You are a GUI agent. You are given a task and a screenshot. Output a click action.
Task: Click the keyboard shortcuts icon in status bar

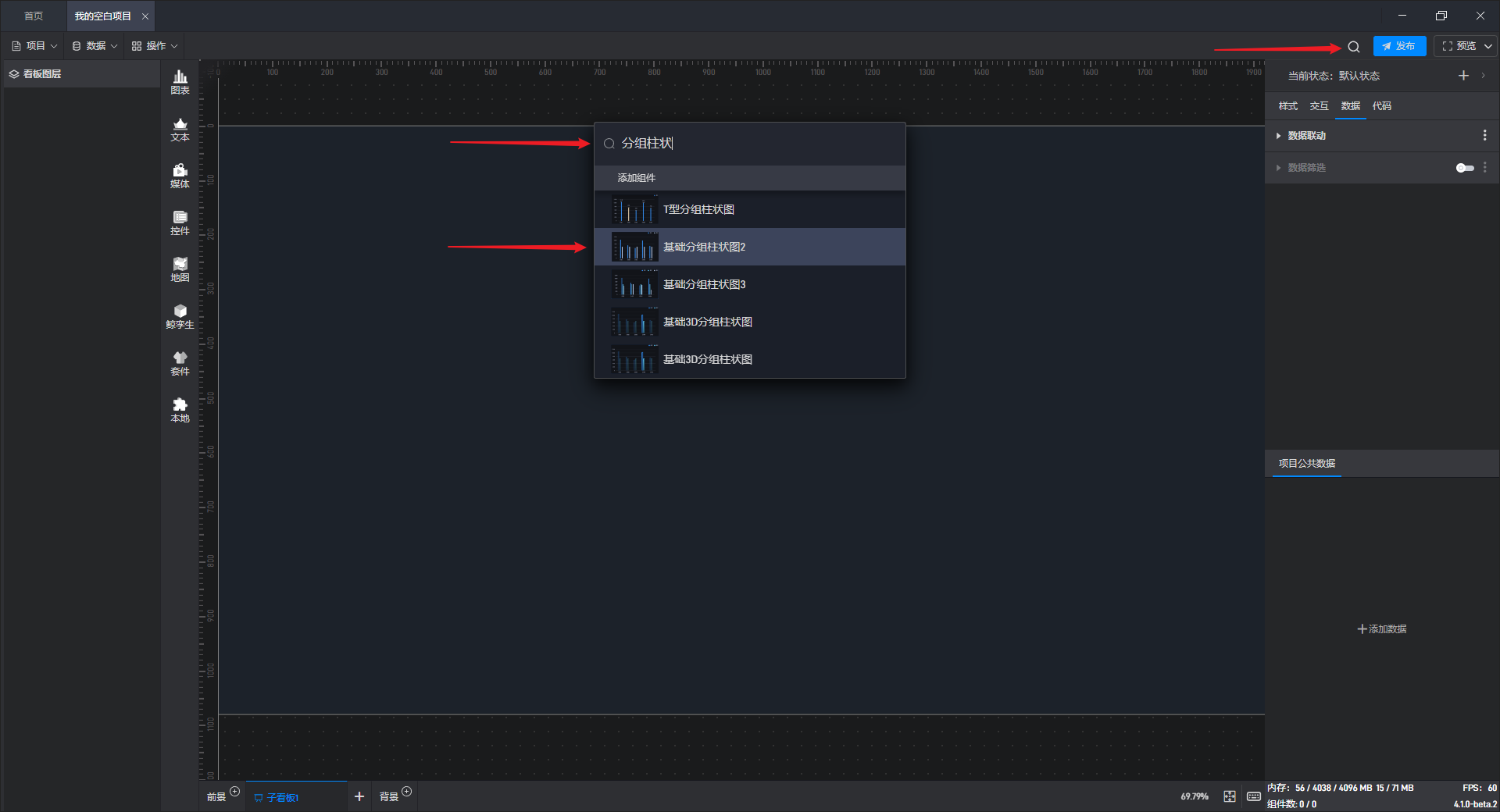click(x=1253, y=796)
